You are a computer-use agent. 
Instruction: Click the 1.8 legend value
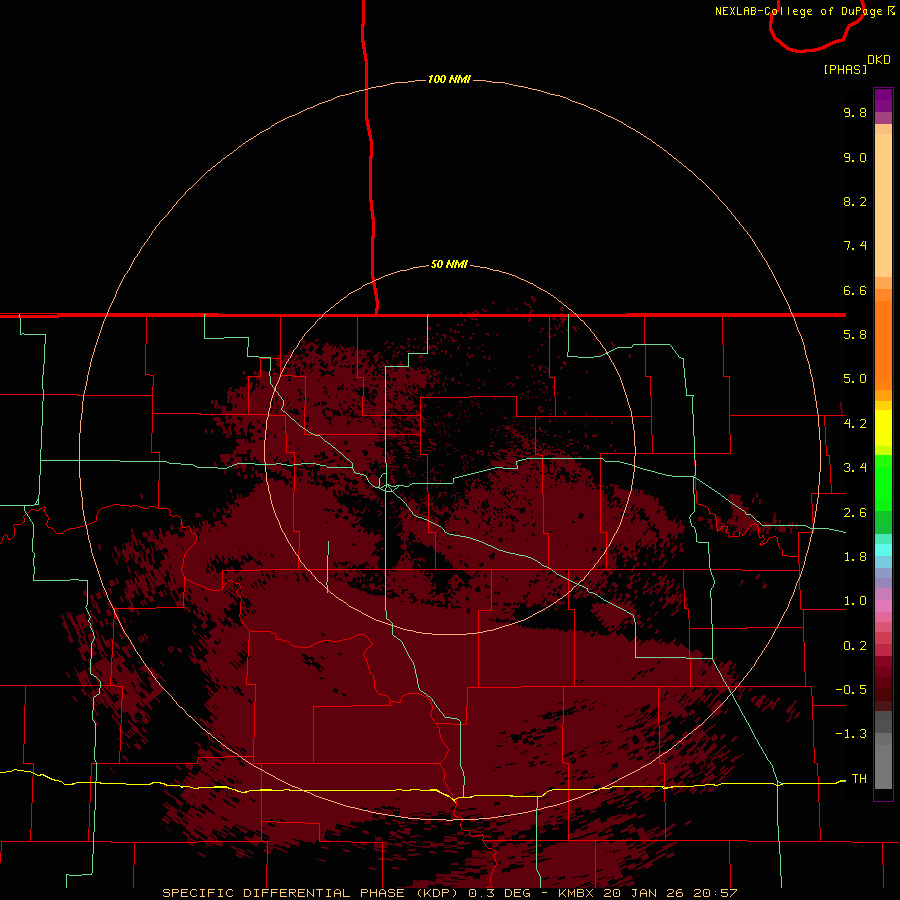[x=855, y=557]
